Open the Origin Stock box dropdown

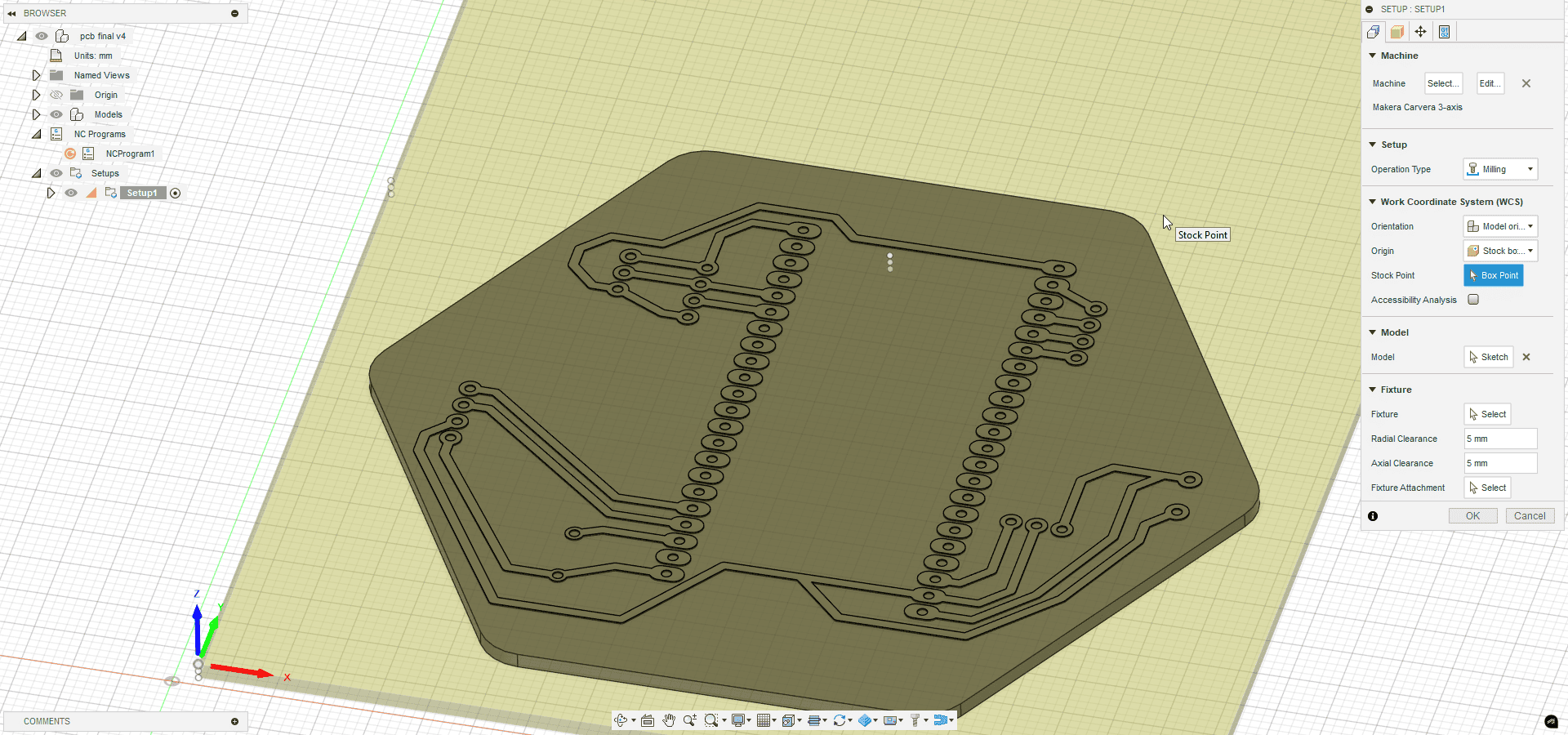(x=1500, y=251)
